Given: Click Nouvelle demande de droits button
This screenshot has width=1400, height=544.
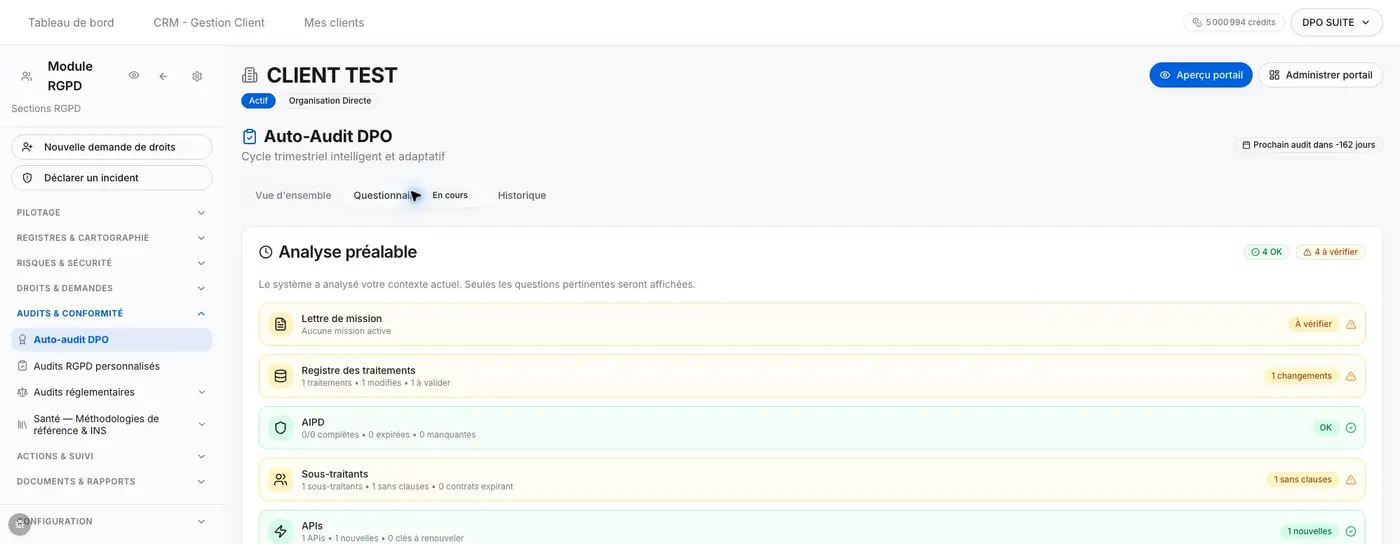Looking at the screenshot, I should 111,147.
